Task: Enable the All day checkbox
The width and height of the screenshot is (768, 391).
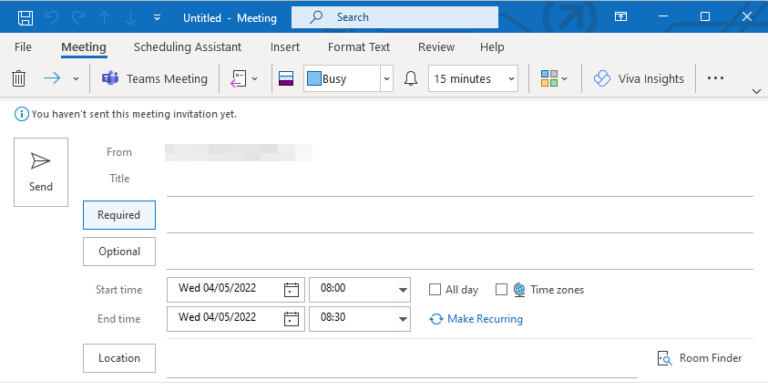Action: [434, 290]
